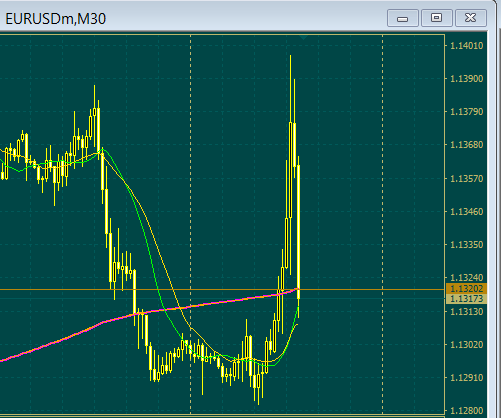
Task: Maximize the EURUSDm,M30 chart window
Action: tap(437, 18)
